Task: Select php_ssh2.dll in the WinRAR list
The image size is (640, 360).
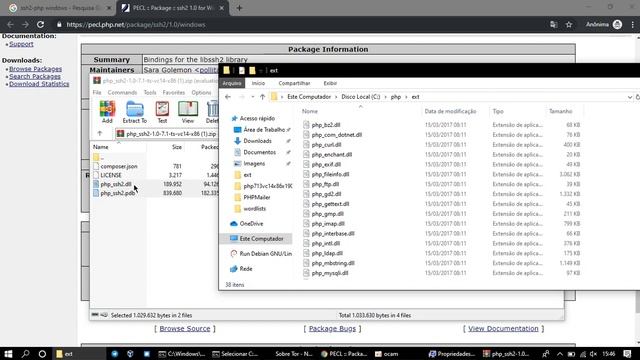Action: [x=116, y=184]
